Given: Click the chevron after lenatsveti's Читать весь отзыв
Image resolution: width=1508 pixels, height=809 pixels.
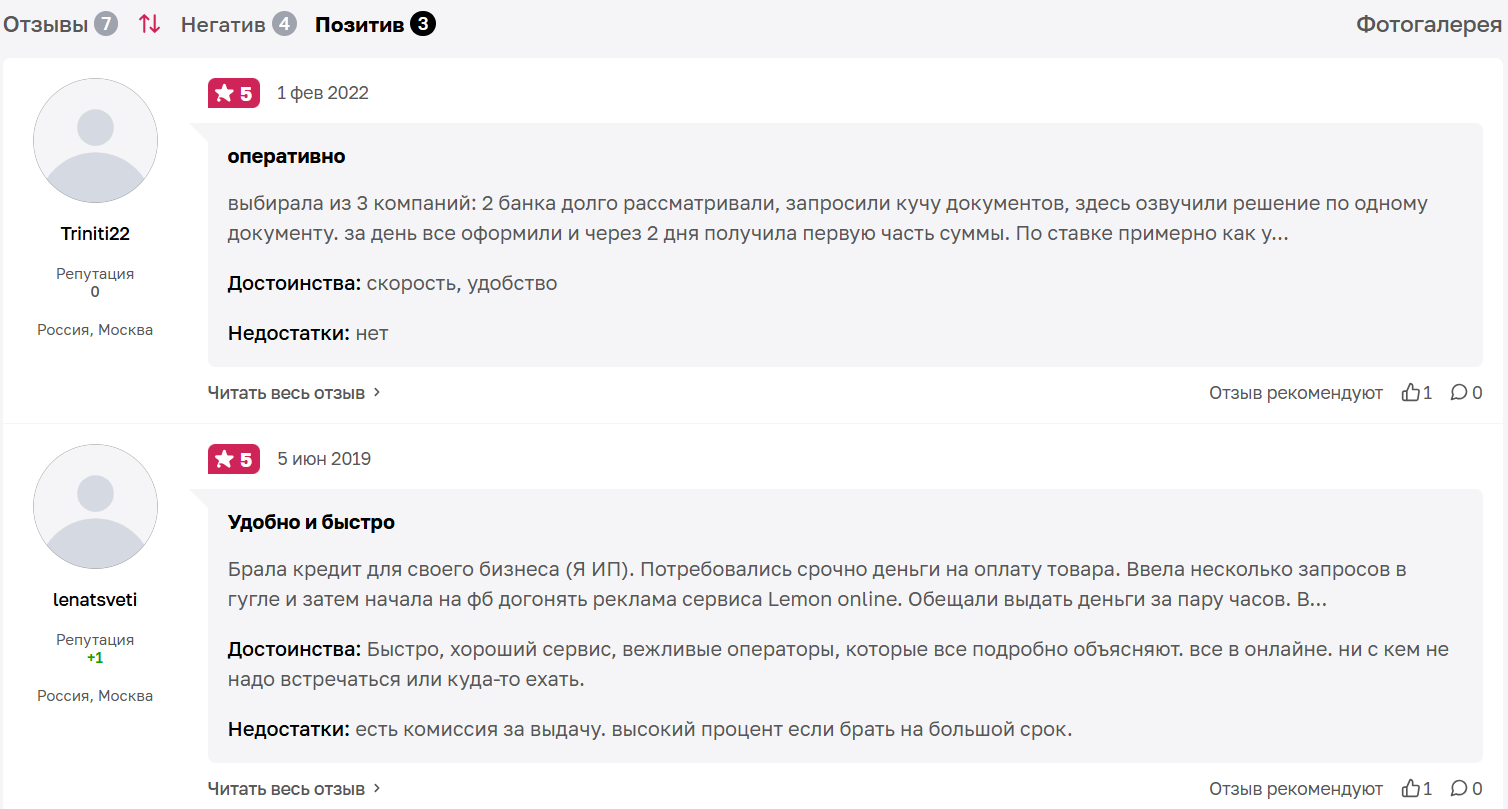Looking at the screenshot, I should (377, 789).
